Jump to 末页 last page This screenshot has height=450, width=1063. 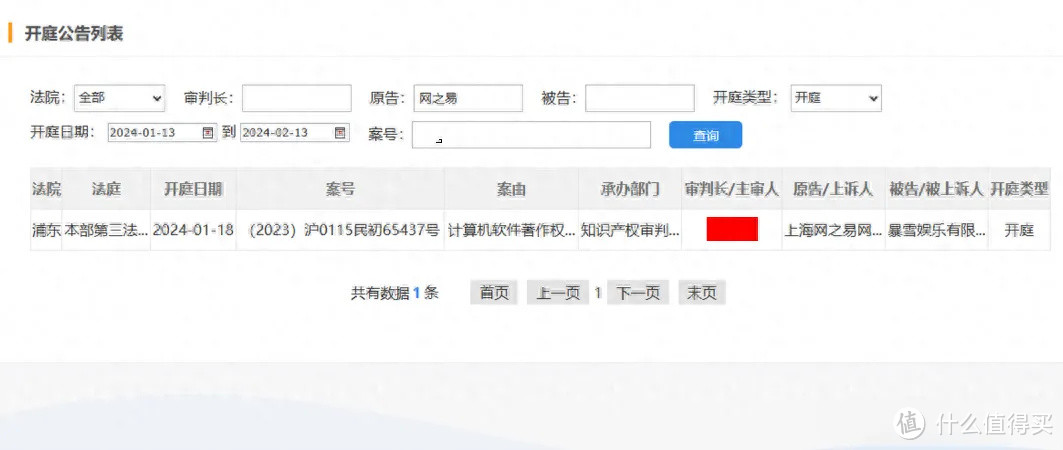click(702, 293)
